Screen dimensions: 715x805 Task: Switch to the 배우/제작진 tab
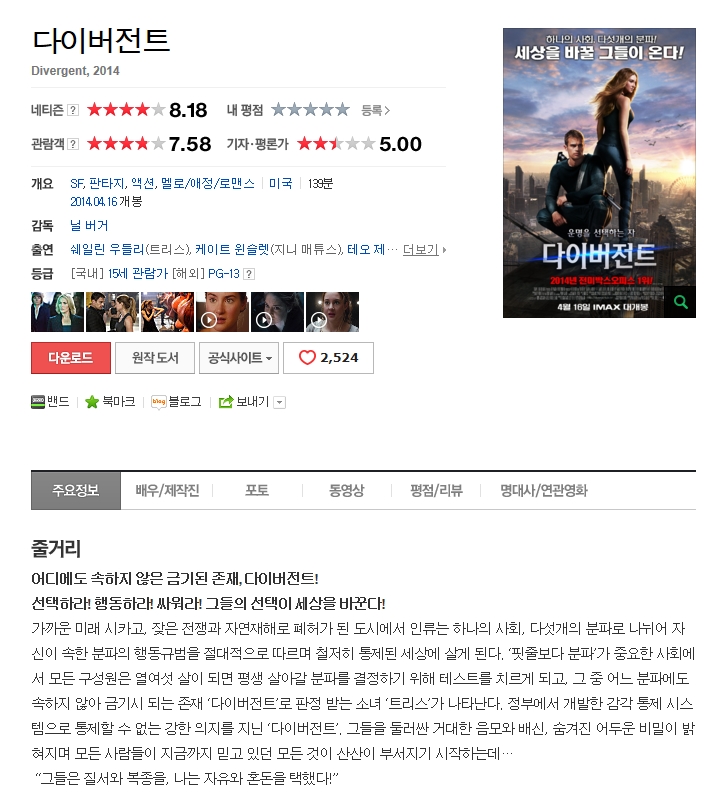(167, 490)
